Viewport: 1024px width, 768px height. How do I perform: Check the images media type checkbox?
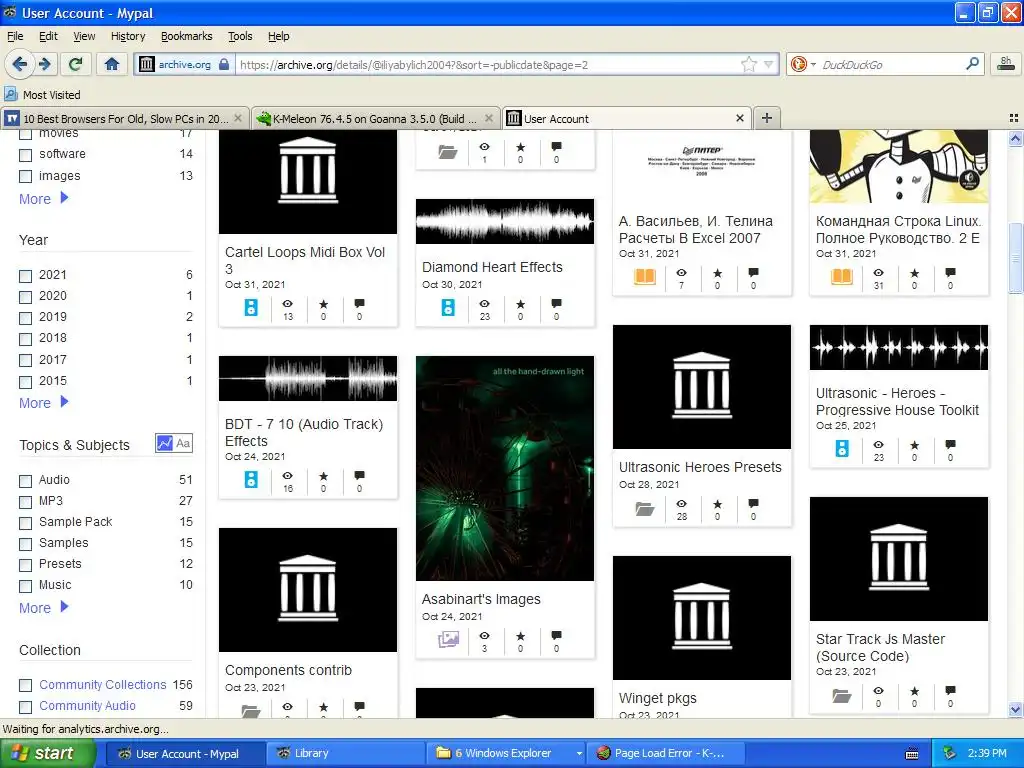[x=25, y=176]
